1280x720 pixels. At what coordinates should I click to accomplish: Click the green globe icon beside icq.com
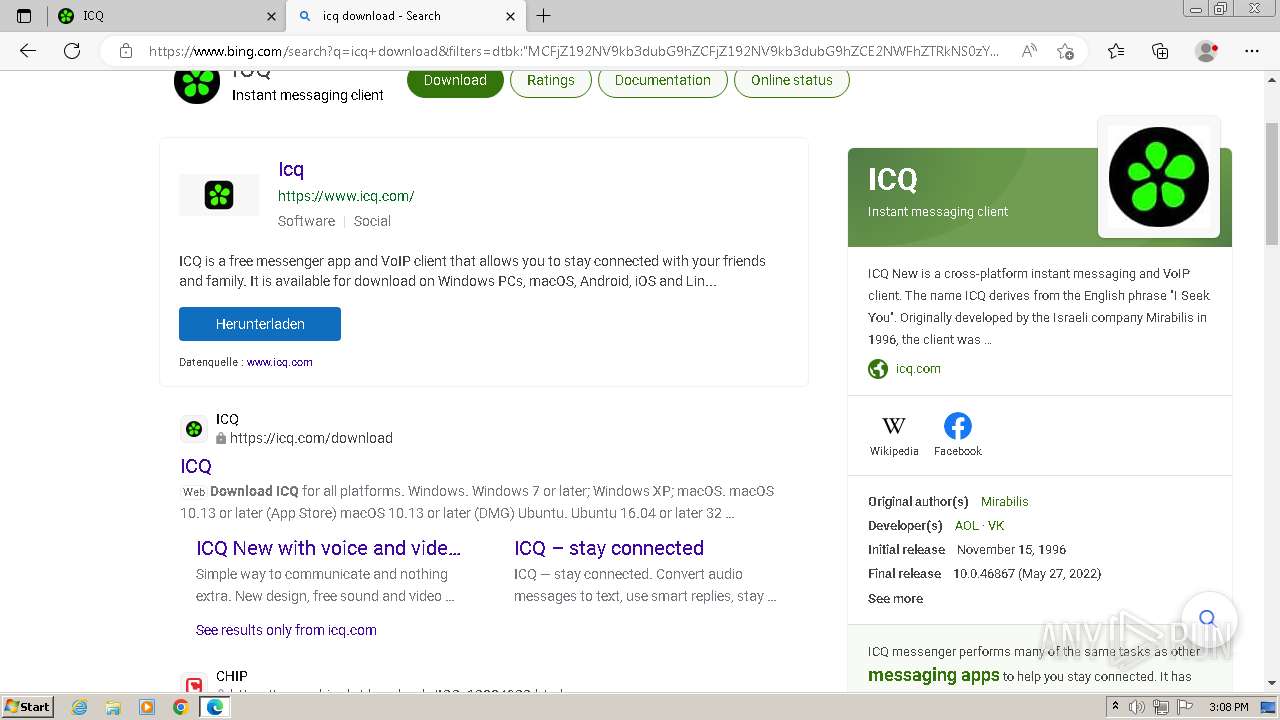pos(878,369)
